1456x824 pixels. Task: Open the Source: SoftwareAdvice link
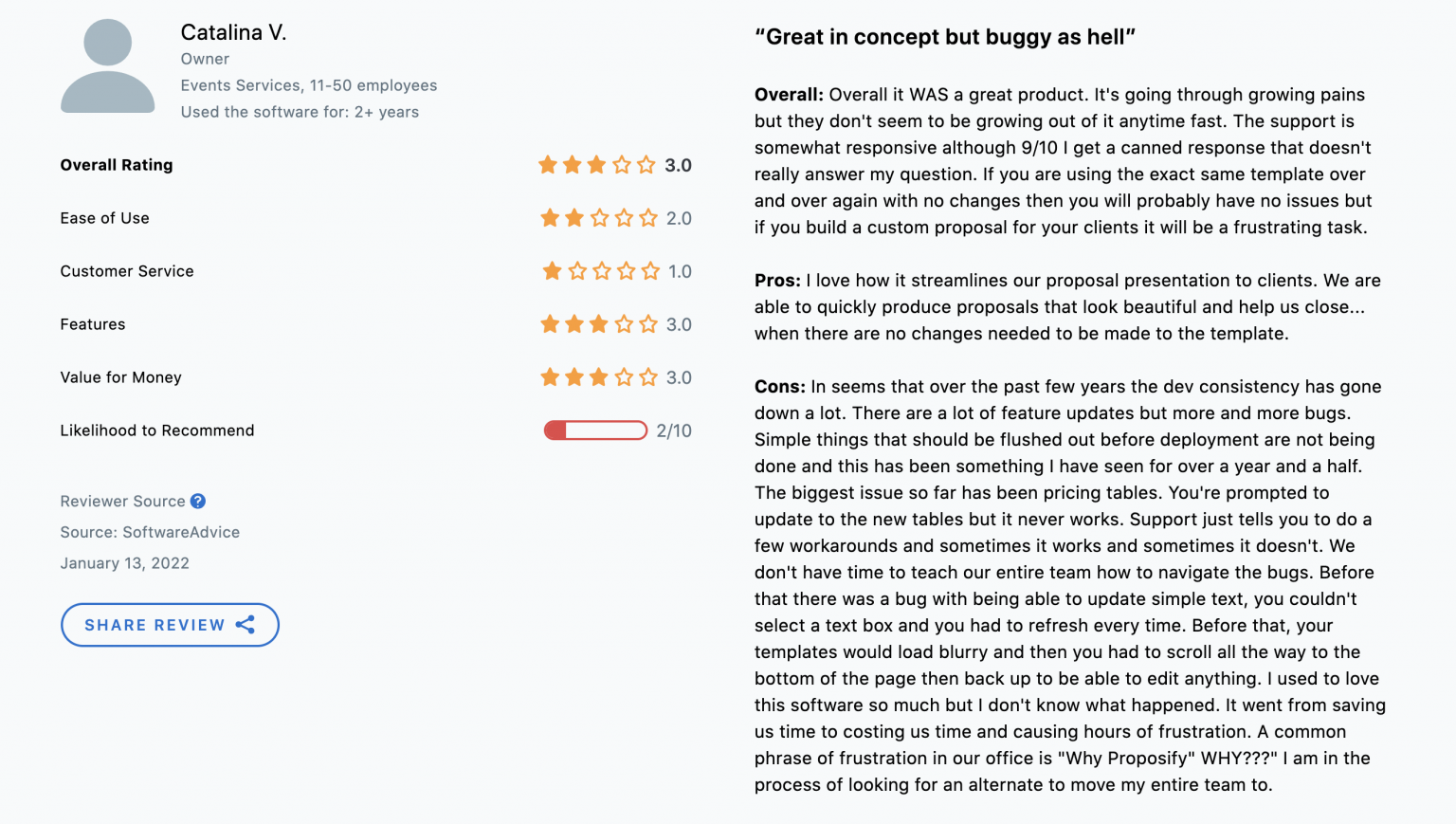tap(150, 532)
